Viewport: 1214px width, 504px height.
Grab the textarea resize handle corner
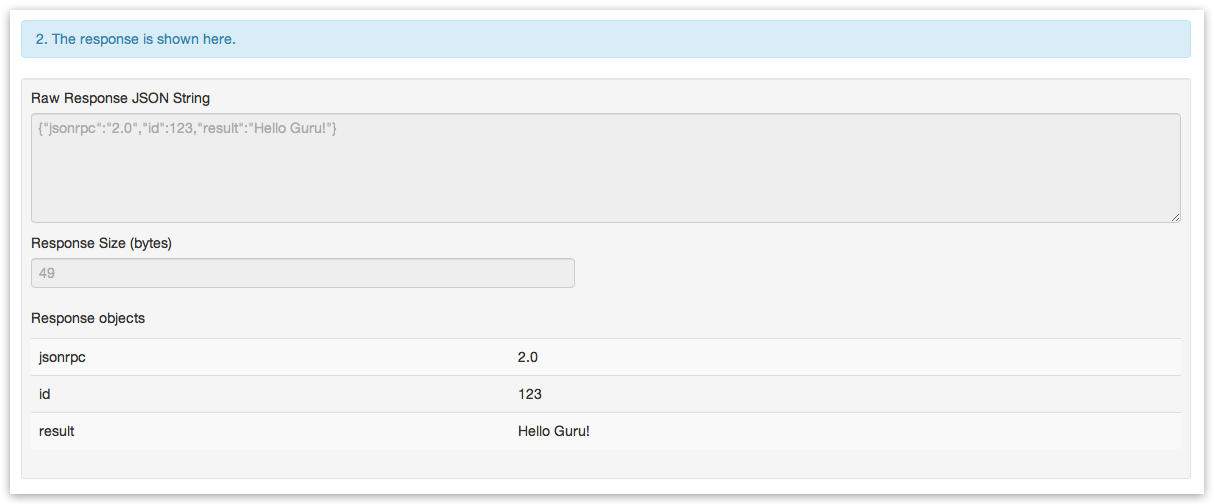coord(1175,217)
